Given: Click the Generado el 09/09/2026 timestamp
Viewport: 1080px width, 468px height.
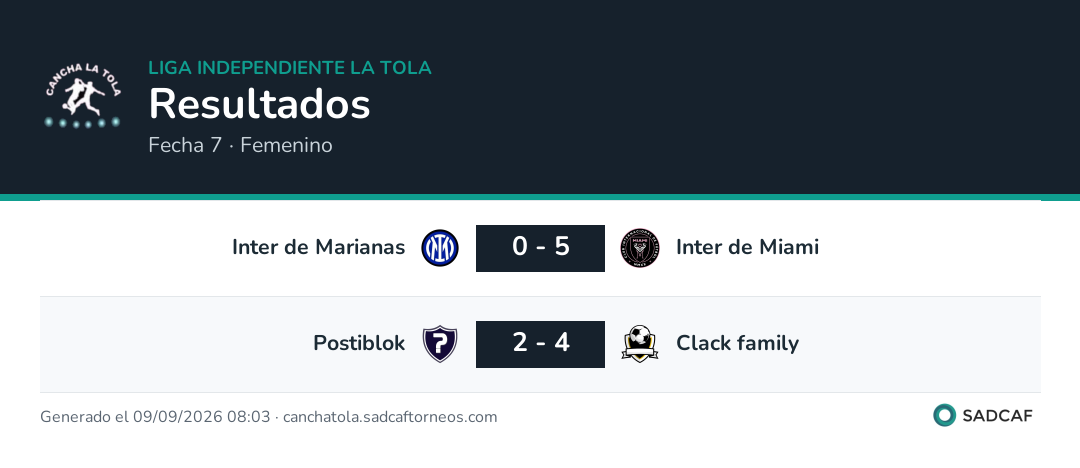Looking at the screenshot, I should pyautogui.click(x=155, y=417).
